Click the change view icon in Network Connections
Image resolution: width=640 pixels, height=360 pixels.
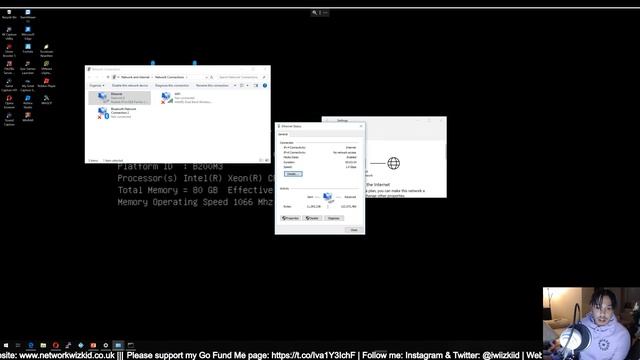(242, 85)
